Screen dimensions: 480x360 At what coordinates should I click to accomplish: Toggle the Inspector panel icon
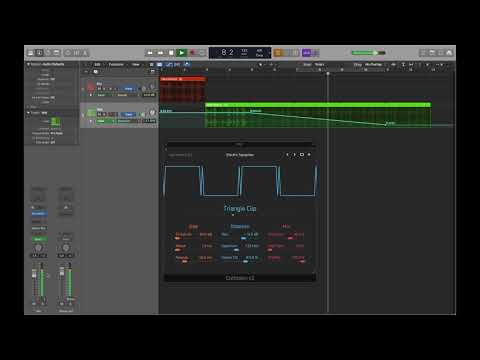39,53
